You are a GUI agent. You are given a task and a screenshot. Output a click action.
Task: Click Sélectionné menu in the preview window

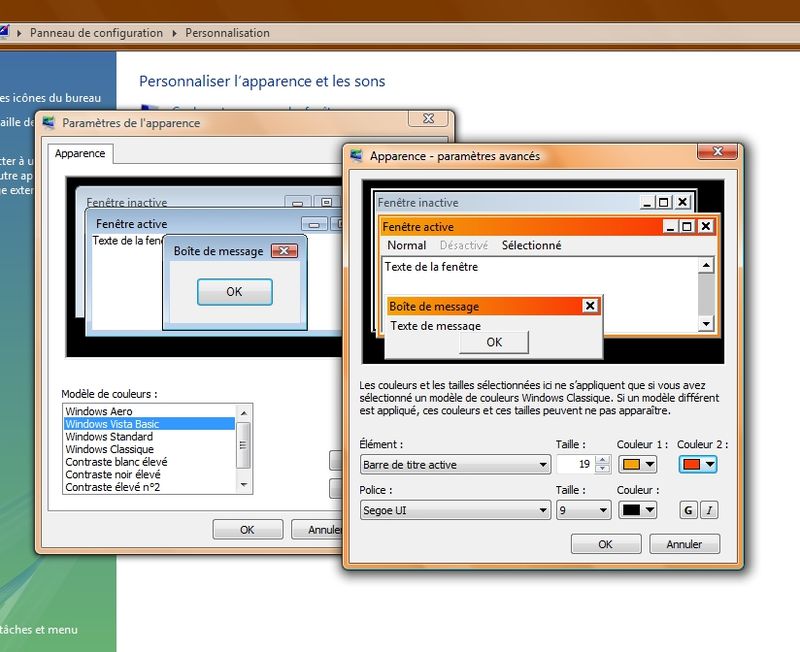coord(531,245)
